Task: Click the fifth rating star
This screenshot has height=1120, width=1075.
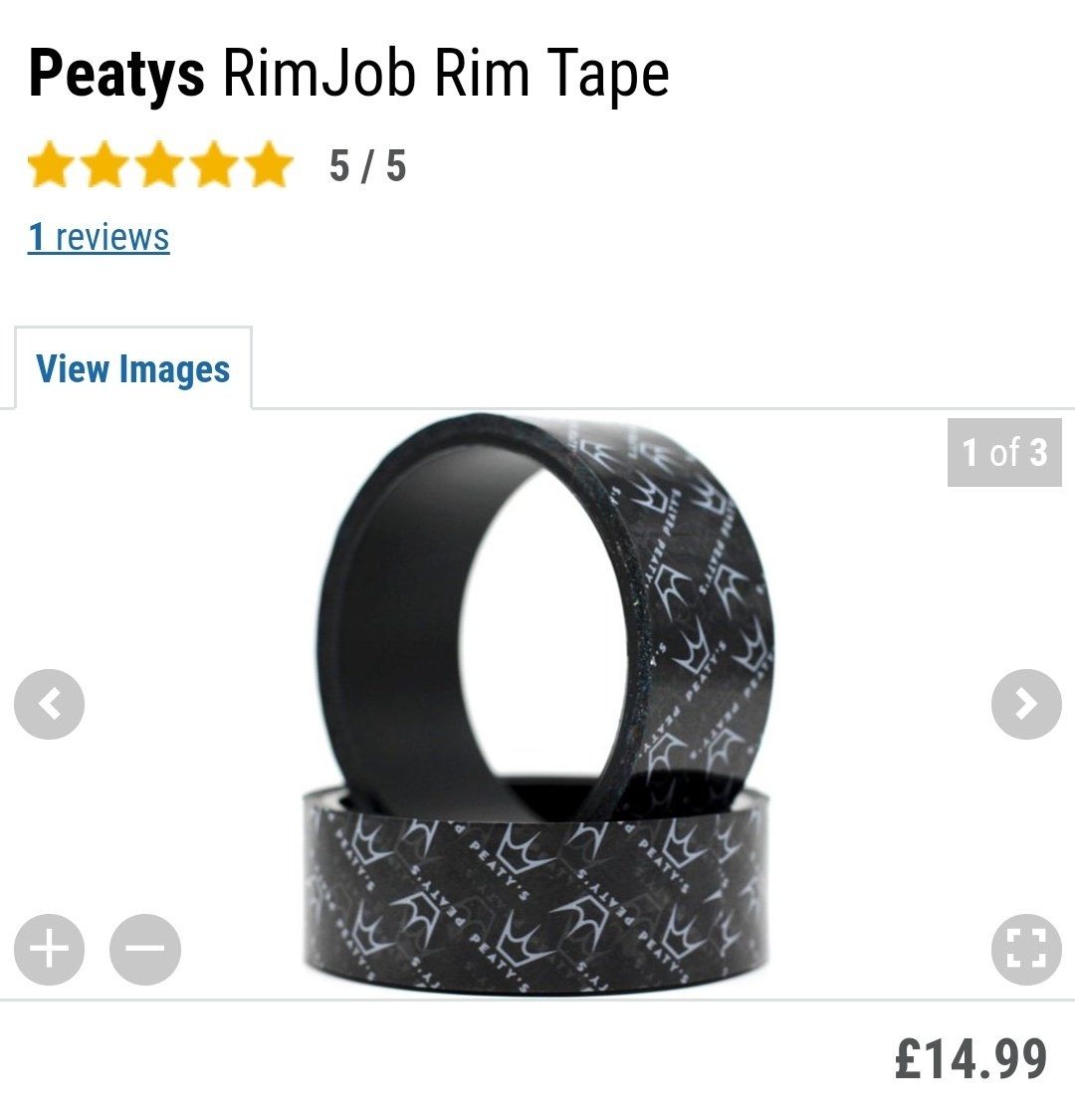Action: [270, 164]
